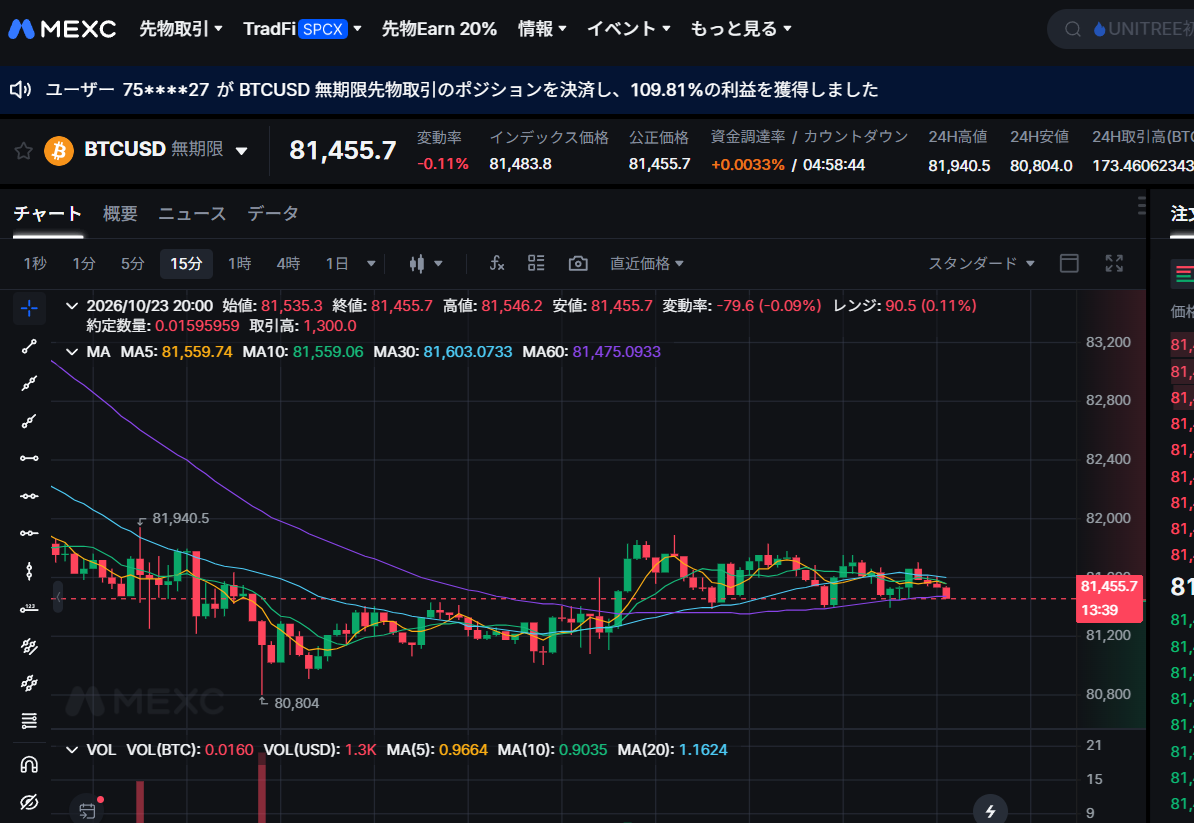Toggle the magnet snap mode
Image resolution: width=1194 pixels, height=823 pixels.
click(29, 764)
